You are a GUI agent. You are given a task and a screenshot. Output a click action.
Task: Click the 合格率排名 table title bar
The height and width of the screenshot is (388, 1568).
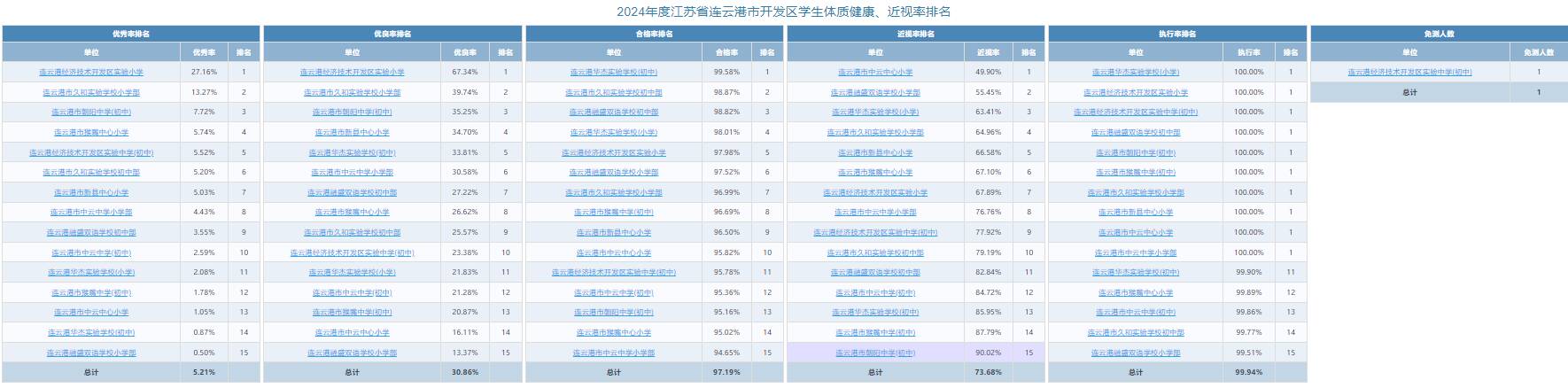pos(654,34)
